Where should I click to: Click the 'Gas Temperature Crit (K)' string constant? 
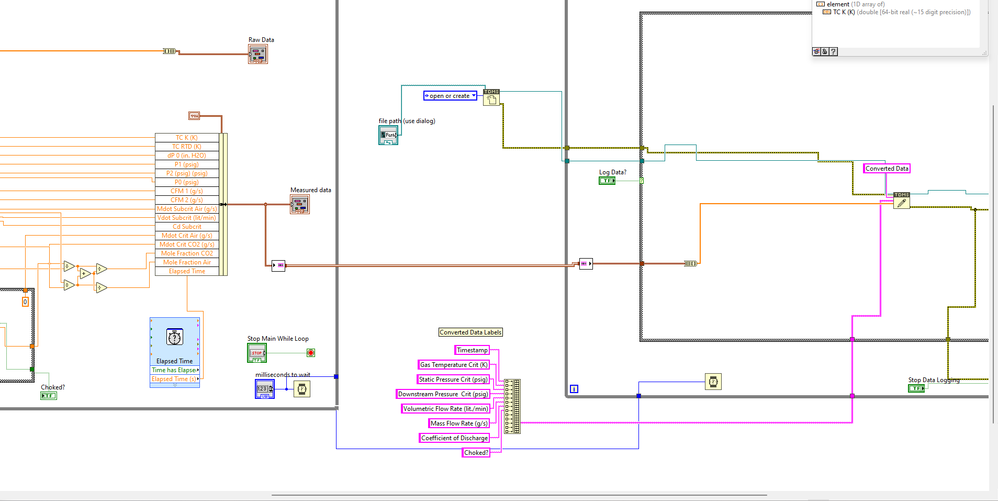click(454, 365)
